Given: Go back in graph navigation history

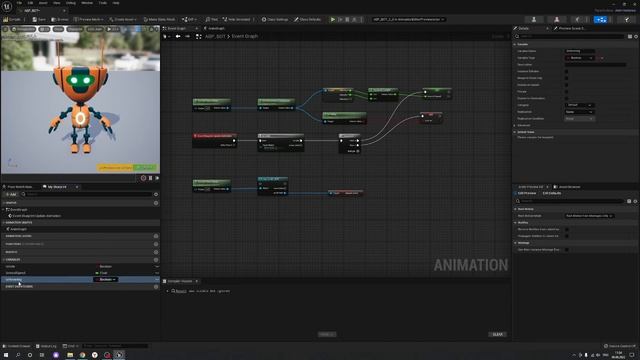Looking at the screenshot, I should tap(178, 36).
